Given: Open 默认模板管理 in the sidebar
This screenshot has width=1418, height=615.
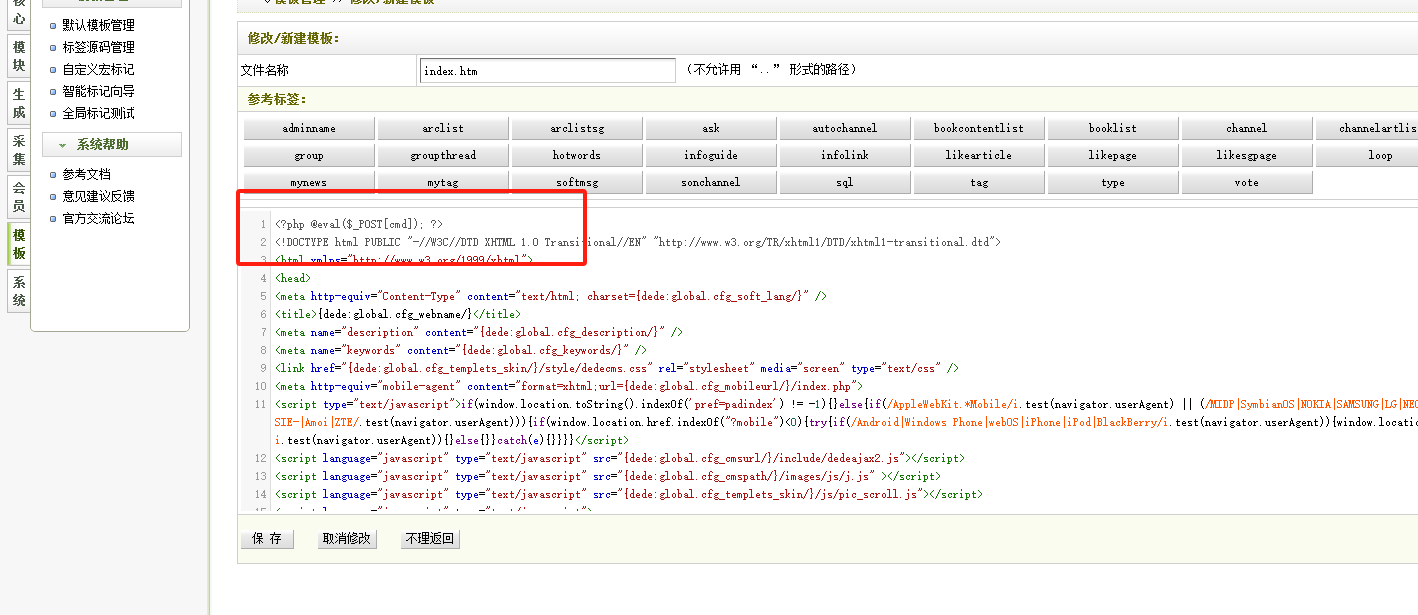Looking at the screenshot, I should pos(98,25).
